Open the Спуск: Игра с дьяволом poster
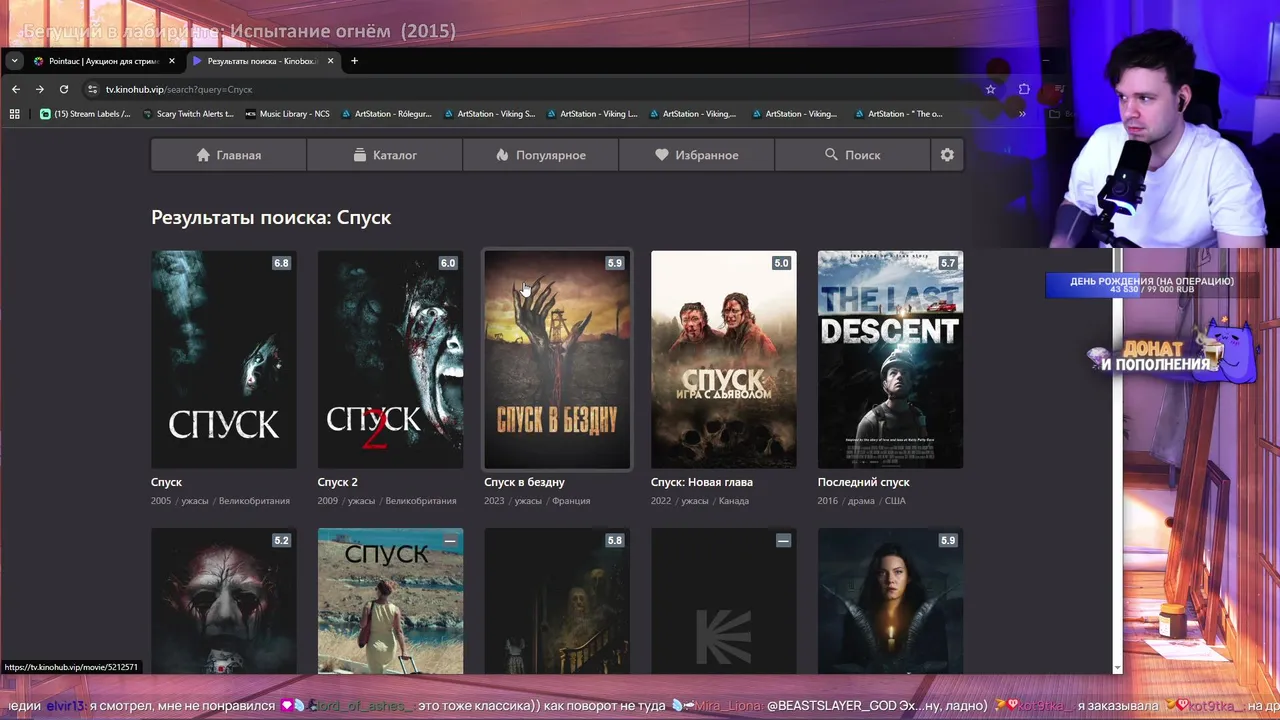1280x720 pixels. (x=723, y=359)
